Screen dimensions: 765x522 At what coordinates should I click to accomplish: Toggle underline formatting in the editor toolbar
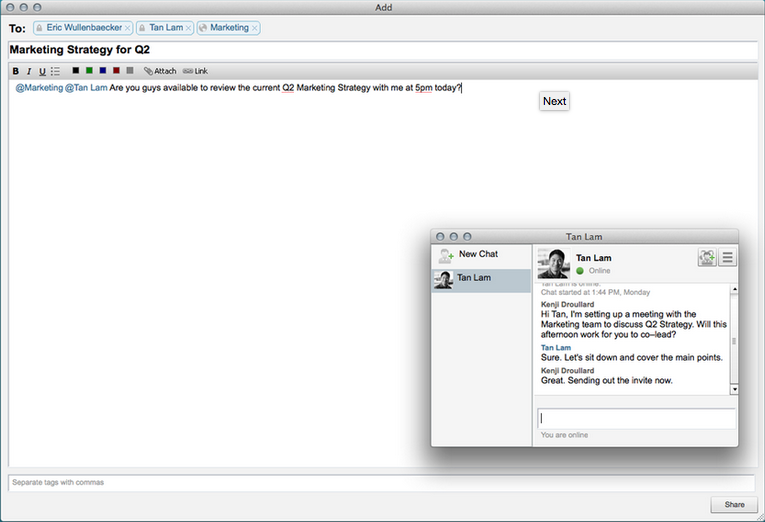42,71
